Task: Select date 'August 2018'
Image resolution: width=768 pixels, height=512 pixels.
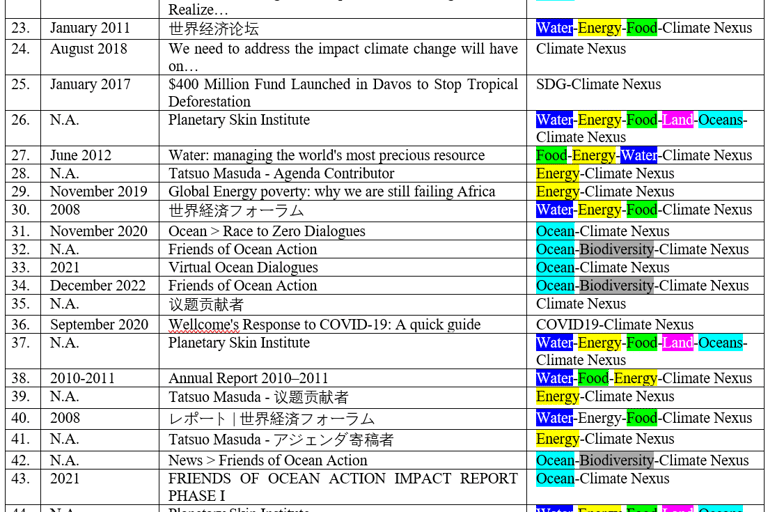Action: click(x=89, y=49)
